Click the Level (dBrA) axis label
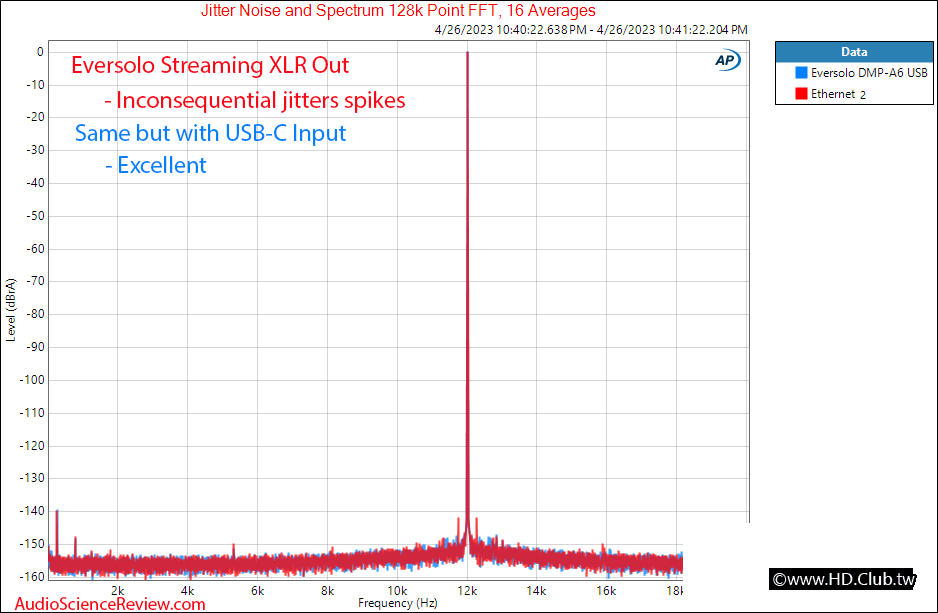Screen dimensions: 938x613 click(10, 310)
